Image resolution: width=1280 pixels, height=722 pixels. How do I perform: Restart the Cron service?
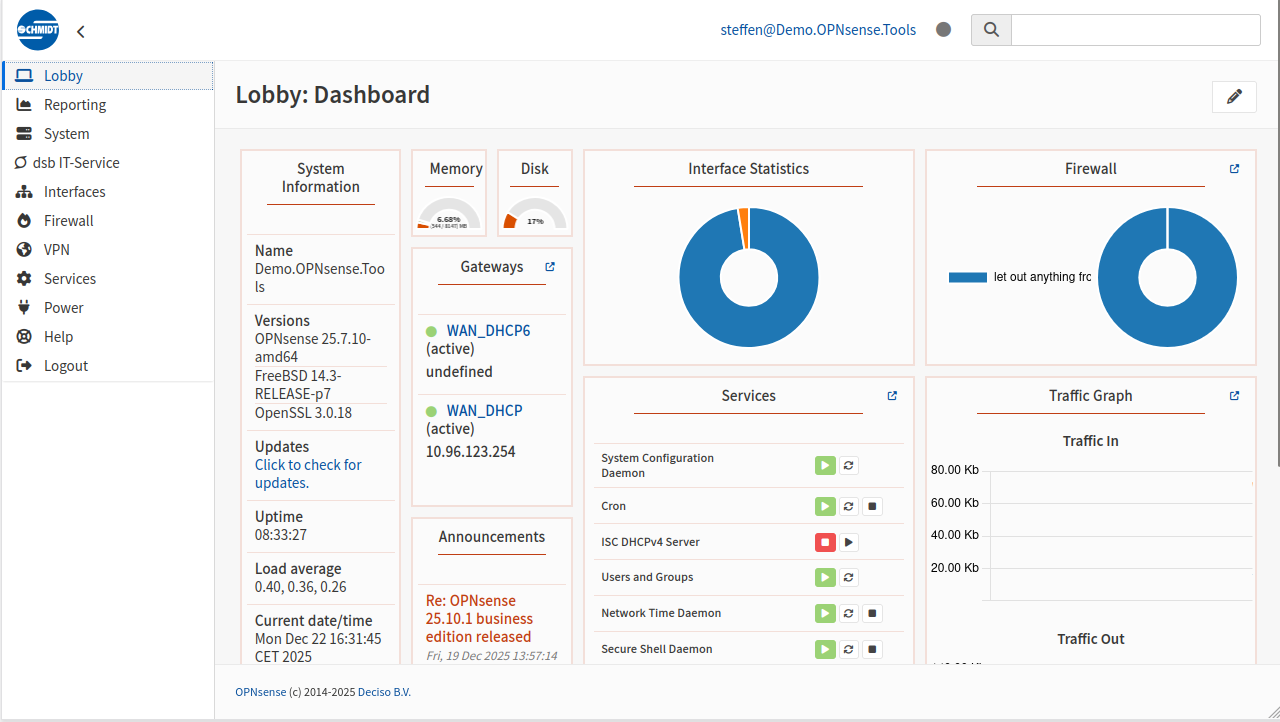(848, 506)
